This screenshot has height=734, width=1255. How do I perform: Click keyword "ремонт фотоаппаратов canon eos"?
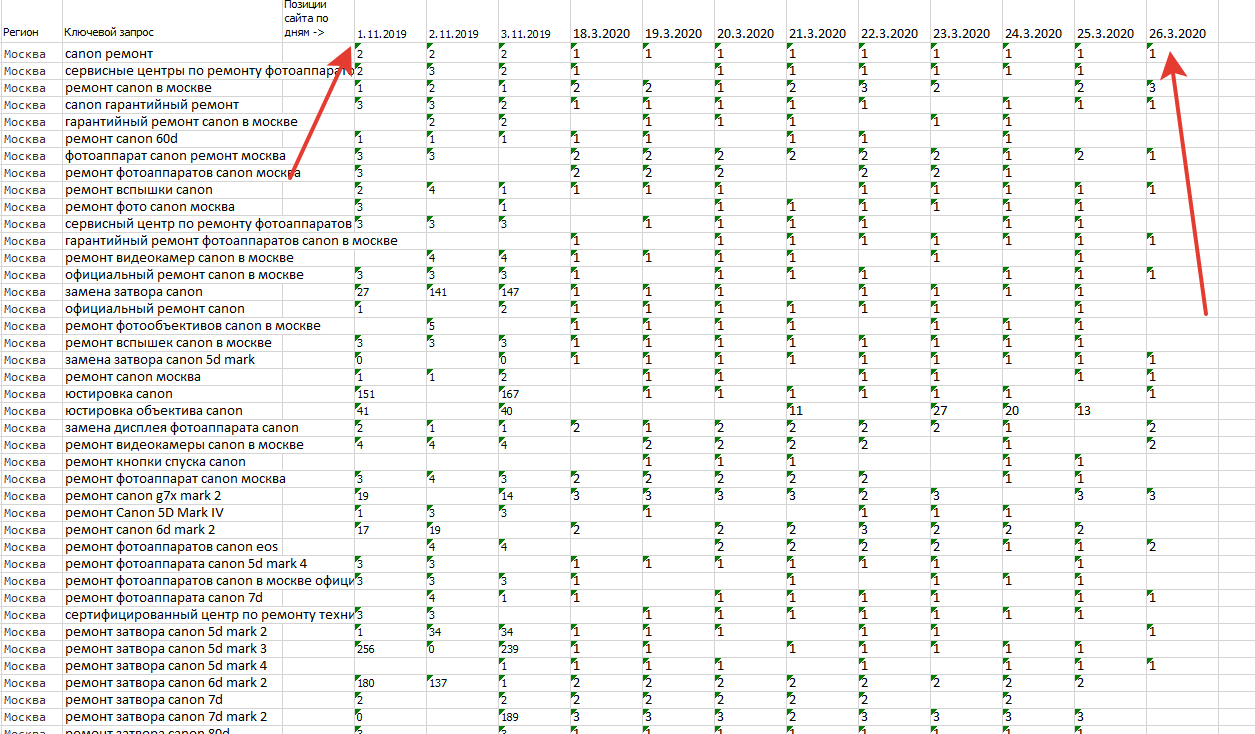172,546
